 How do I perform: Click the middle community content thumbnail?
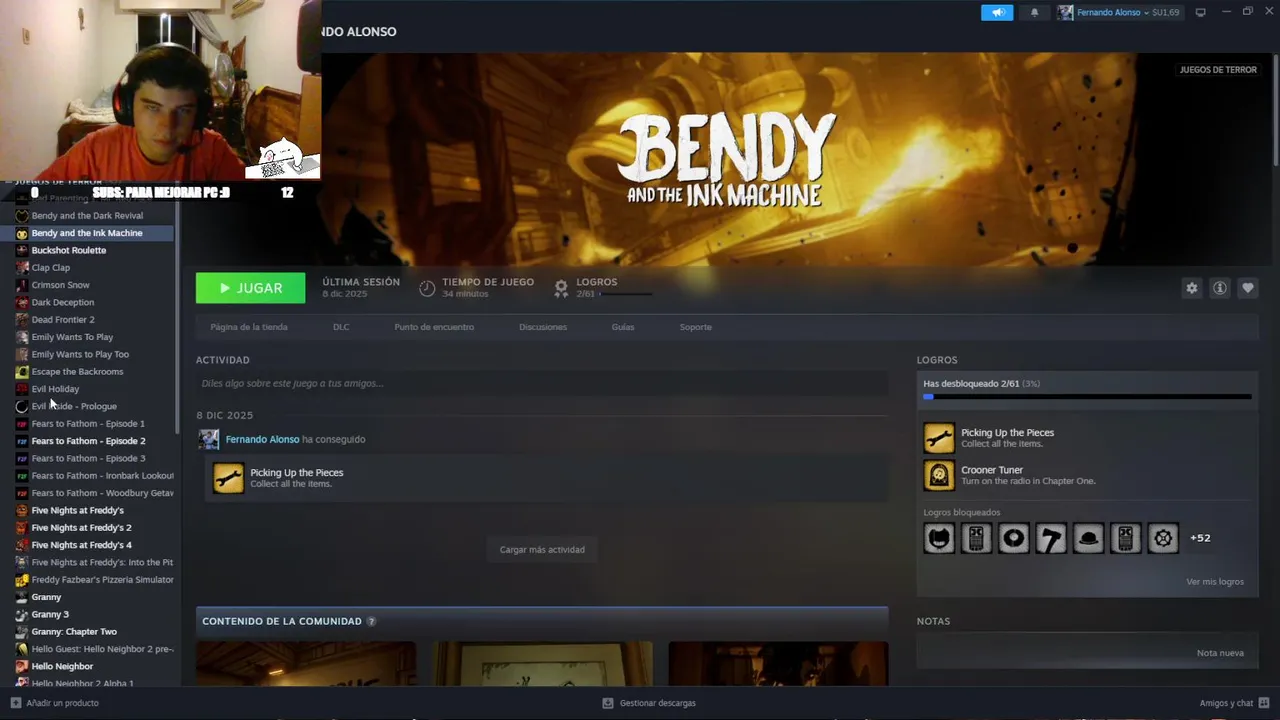[x=542, y=664]
